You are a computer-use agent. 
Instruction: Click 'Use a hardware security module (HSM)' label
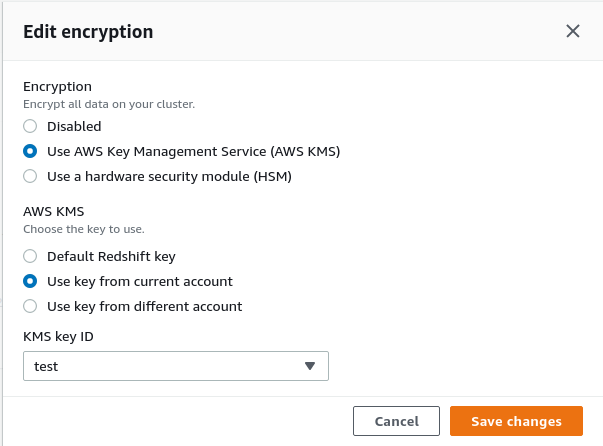point(169,177)
